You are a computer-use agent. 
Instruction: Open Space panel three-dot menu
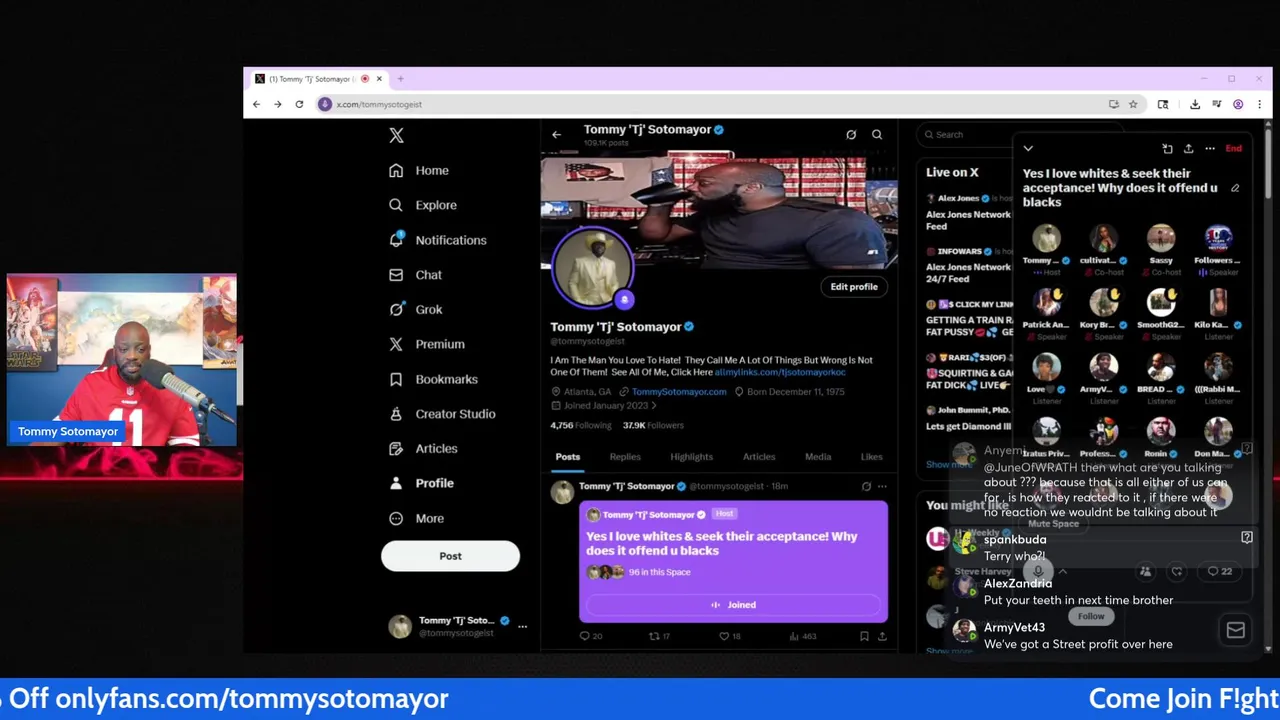pyautogui.click(x=1210, y=149)
